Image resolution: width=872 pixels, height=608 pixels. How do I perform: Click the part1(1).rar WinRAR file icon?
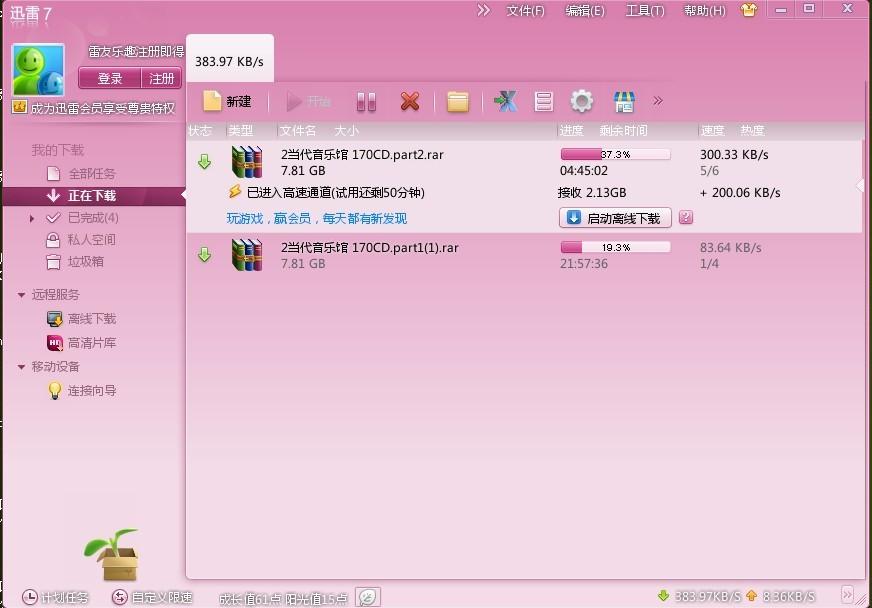[x=247, y=255]
